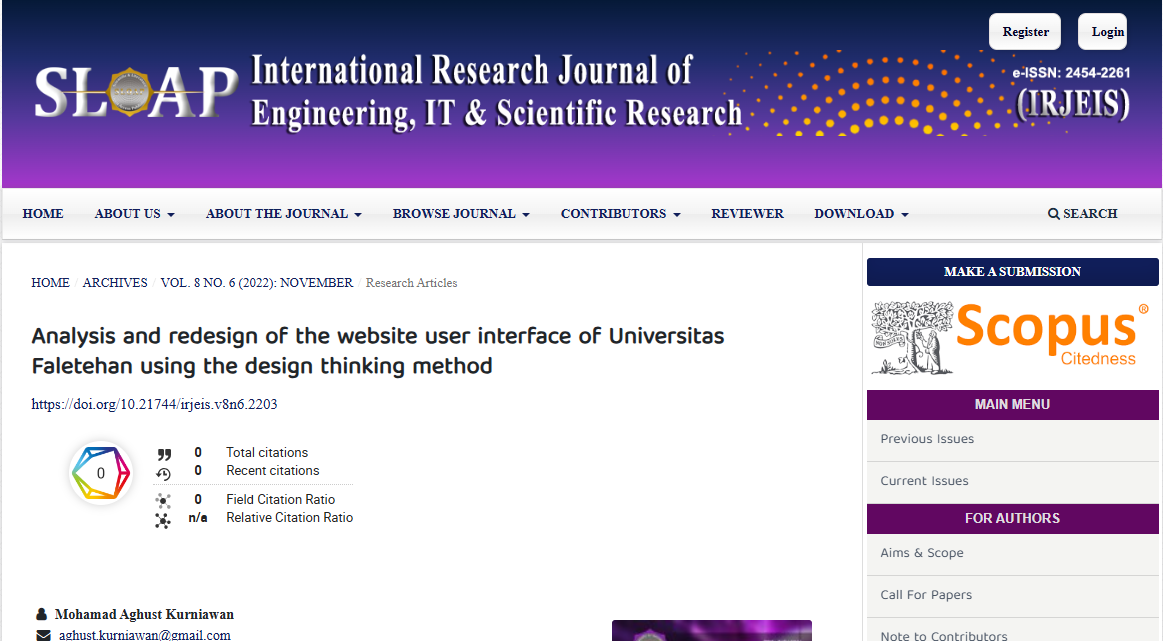Click the (IRJEIS) acronym in header
The width and height of the screenshot is (1163, 641).
tap(1073, 104)
